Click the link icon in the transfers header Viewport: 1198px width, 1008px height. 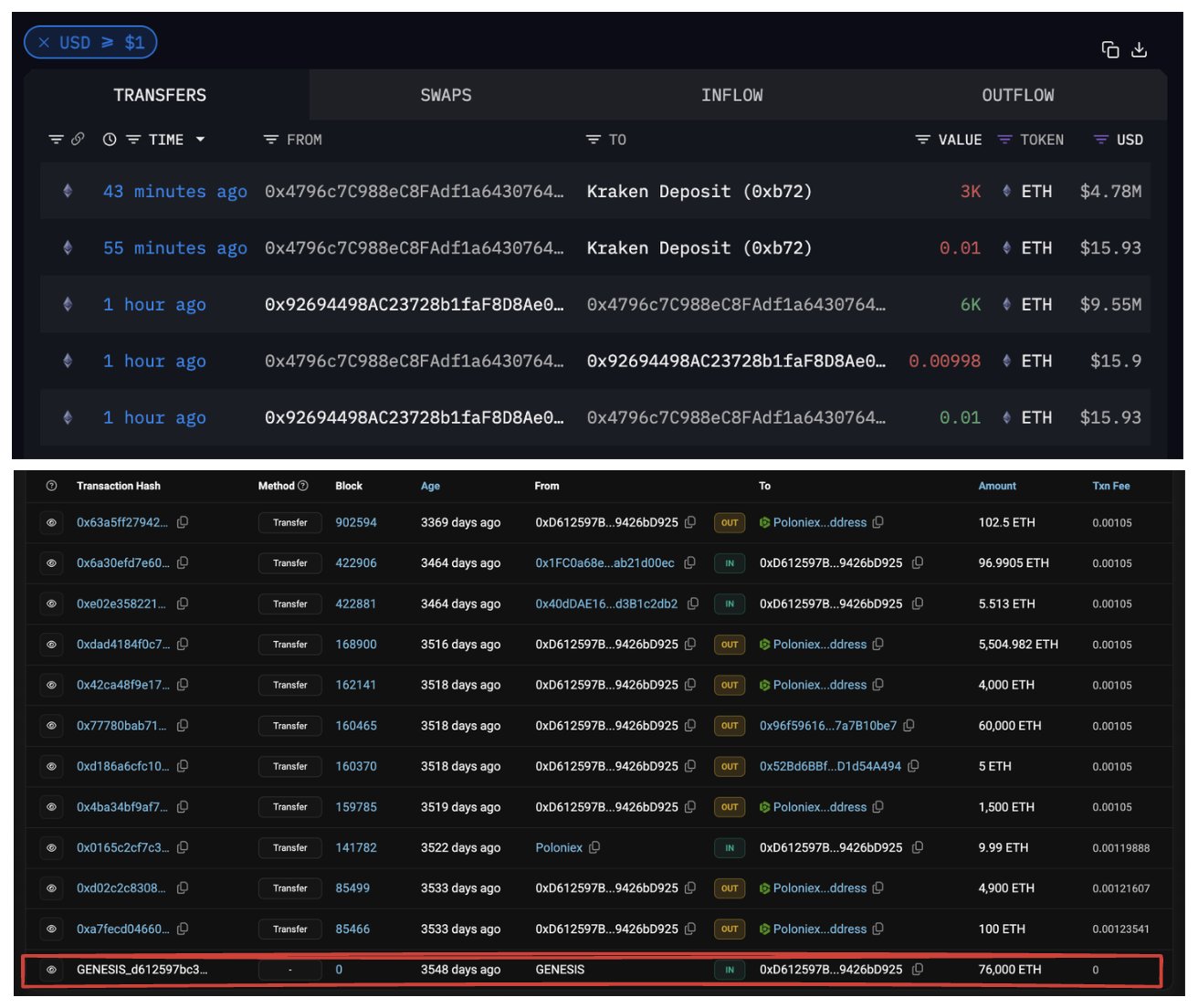[x=78, y=140]
